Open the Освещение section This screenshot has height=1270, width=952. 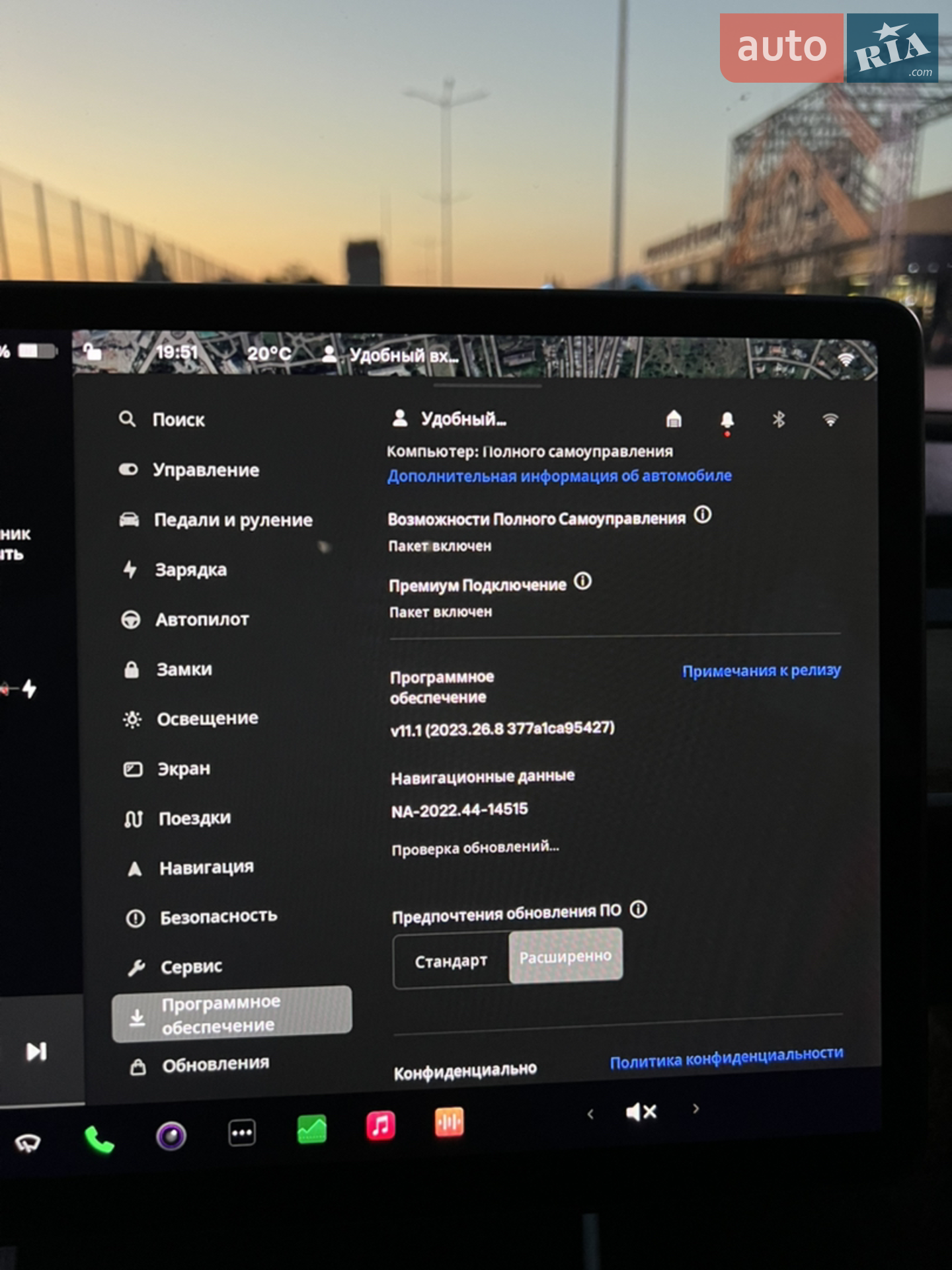pos(190,719)
